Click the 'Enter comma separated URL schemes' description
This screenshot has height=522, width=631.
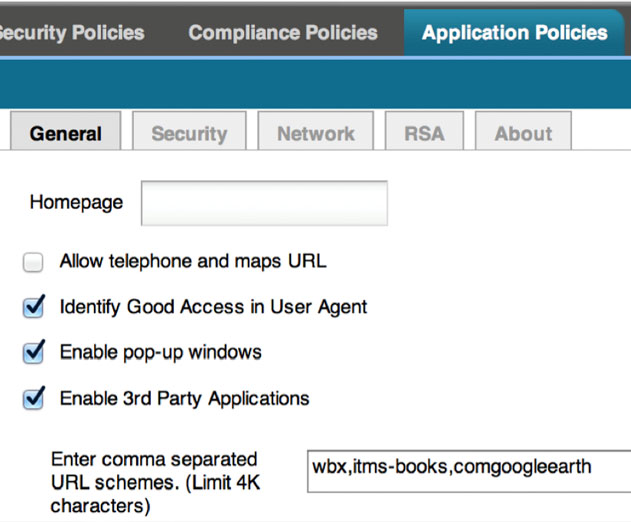pos(155,482)
